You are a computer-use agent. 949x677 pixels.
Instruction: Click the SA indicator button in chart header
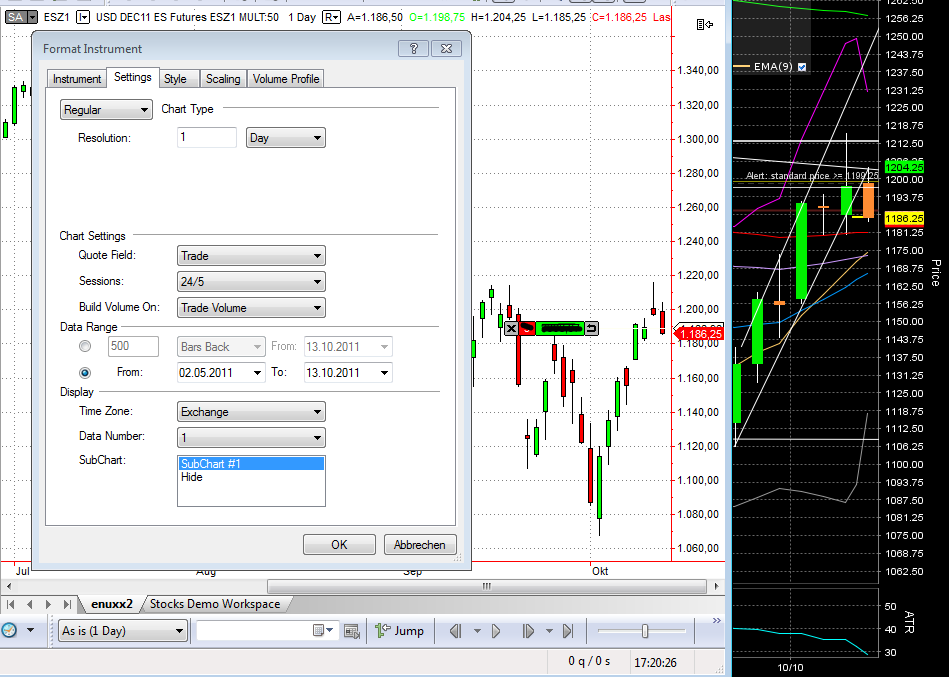[x=21, y=17]
